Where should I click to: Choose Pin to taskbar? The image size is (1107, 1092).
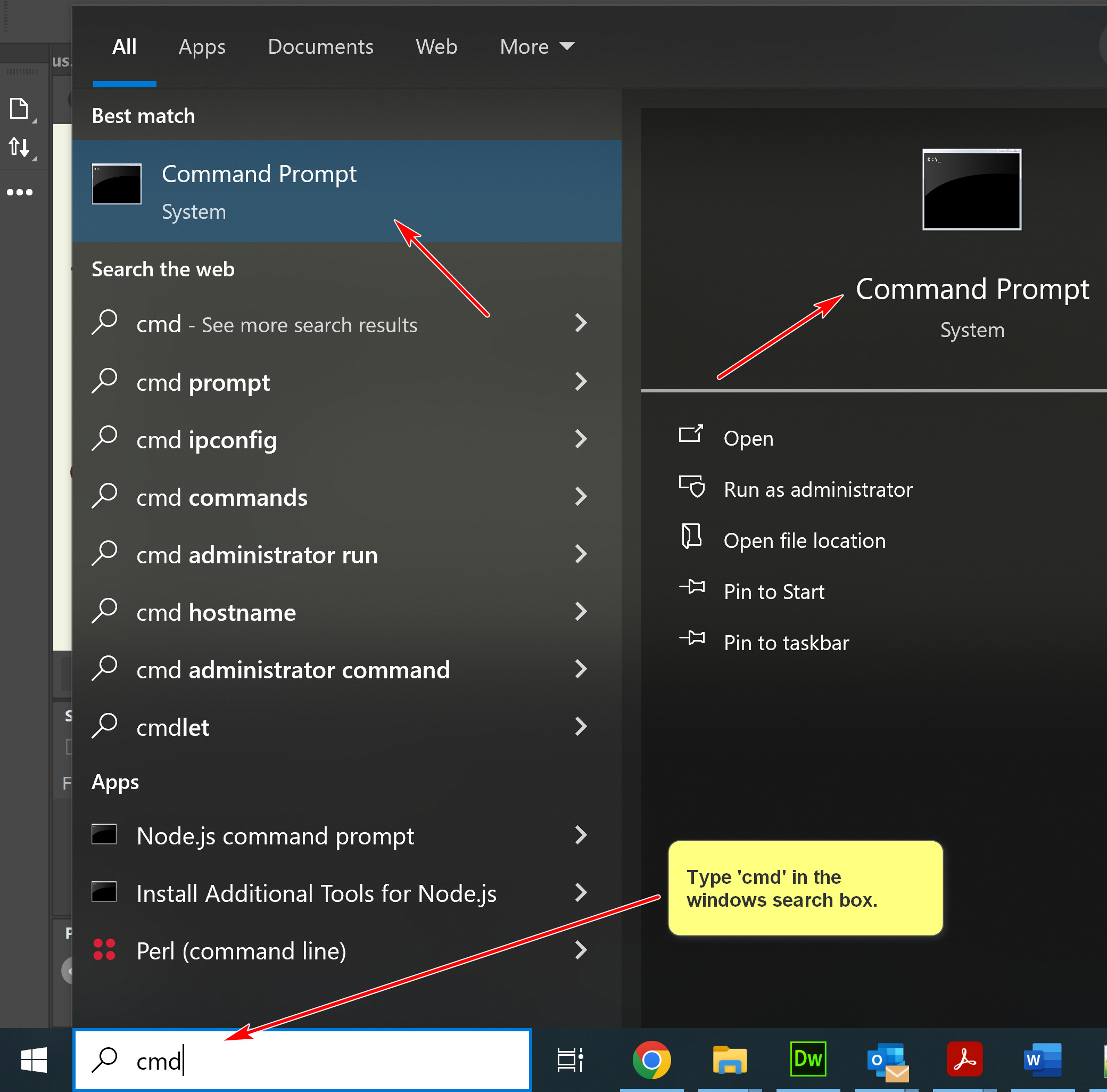786,643
